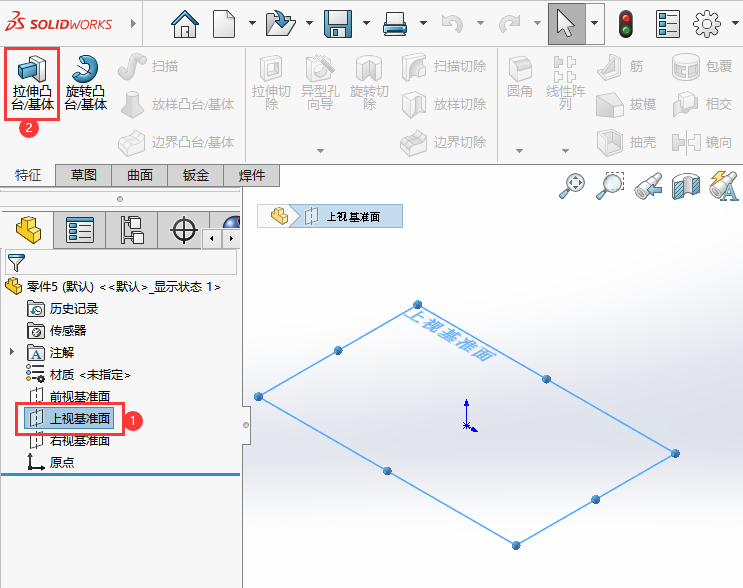
Task: Select the 扫描切除 swept cut tool
Action: point(444,66)
